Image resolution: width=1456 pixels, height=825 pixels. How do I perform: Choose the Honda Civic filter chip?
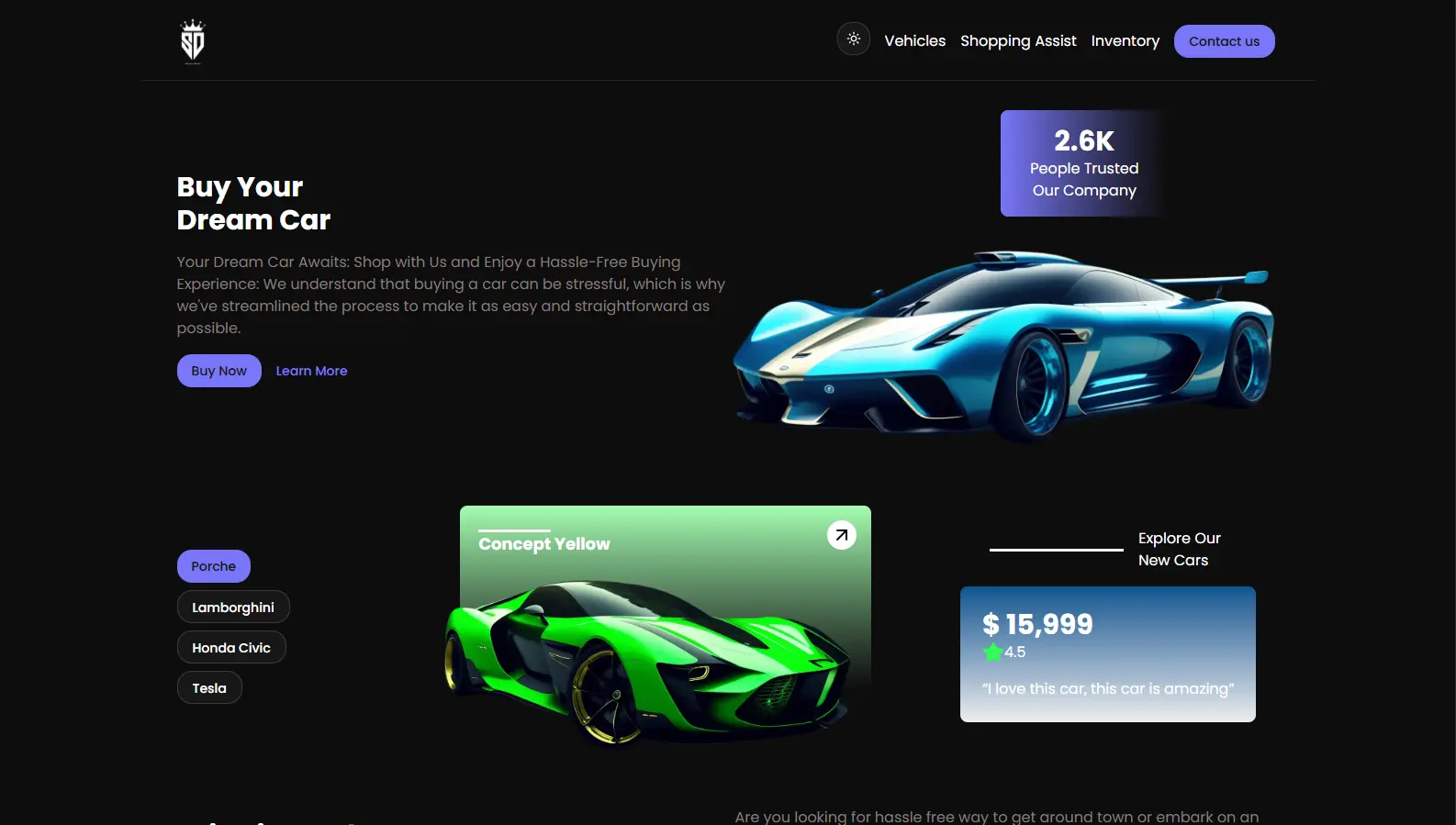231,647
